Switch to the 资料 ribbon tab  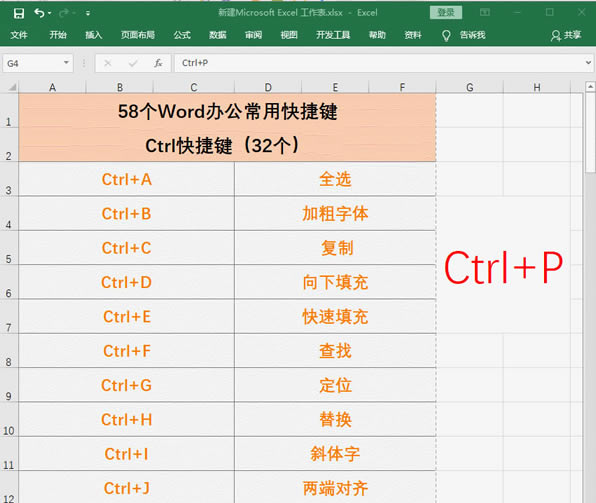click(x=413, y=35)
